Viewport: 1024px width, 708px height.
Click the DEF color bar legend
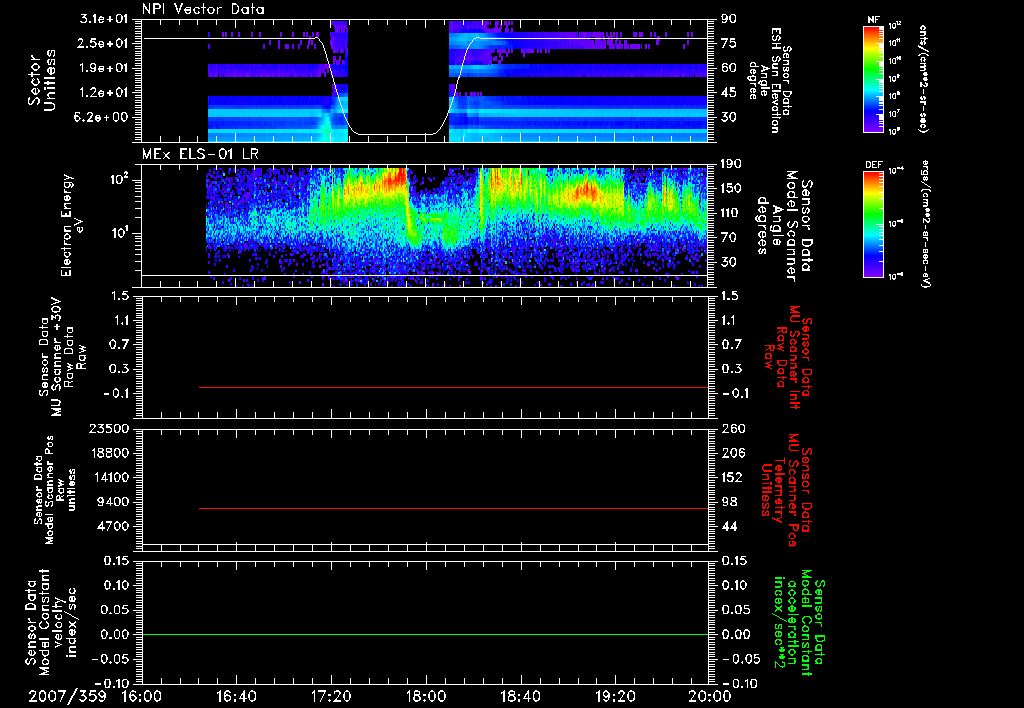pyautogui.click(x=873, y=224)
